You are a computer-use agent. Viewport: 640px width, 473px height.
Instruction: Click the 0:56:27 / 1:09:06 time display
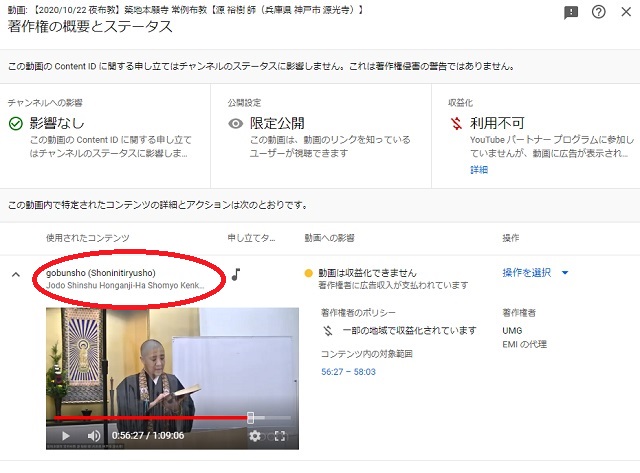pyautogui.click(x=148, y=435)
